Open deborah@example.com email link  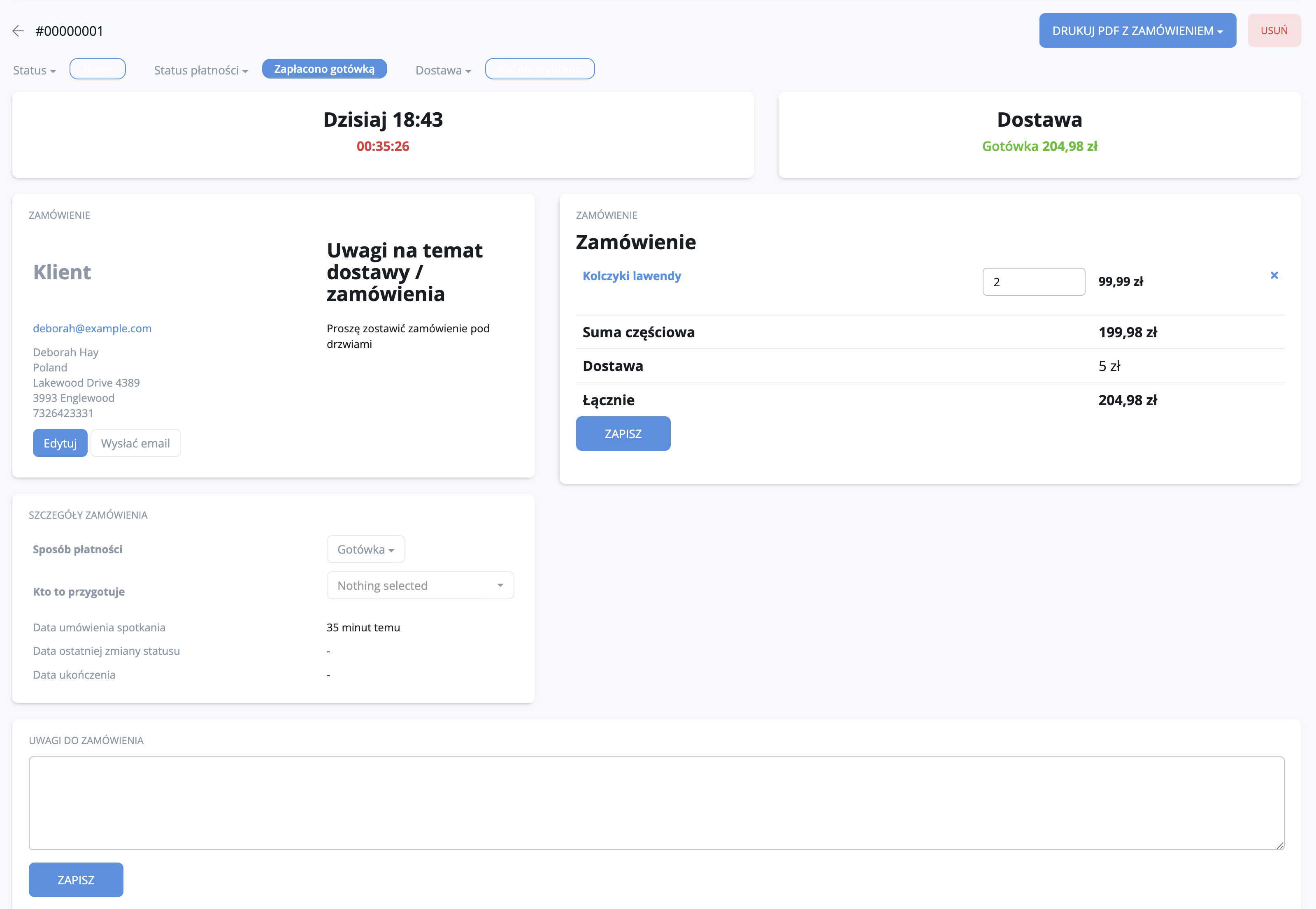(92, 329)
